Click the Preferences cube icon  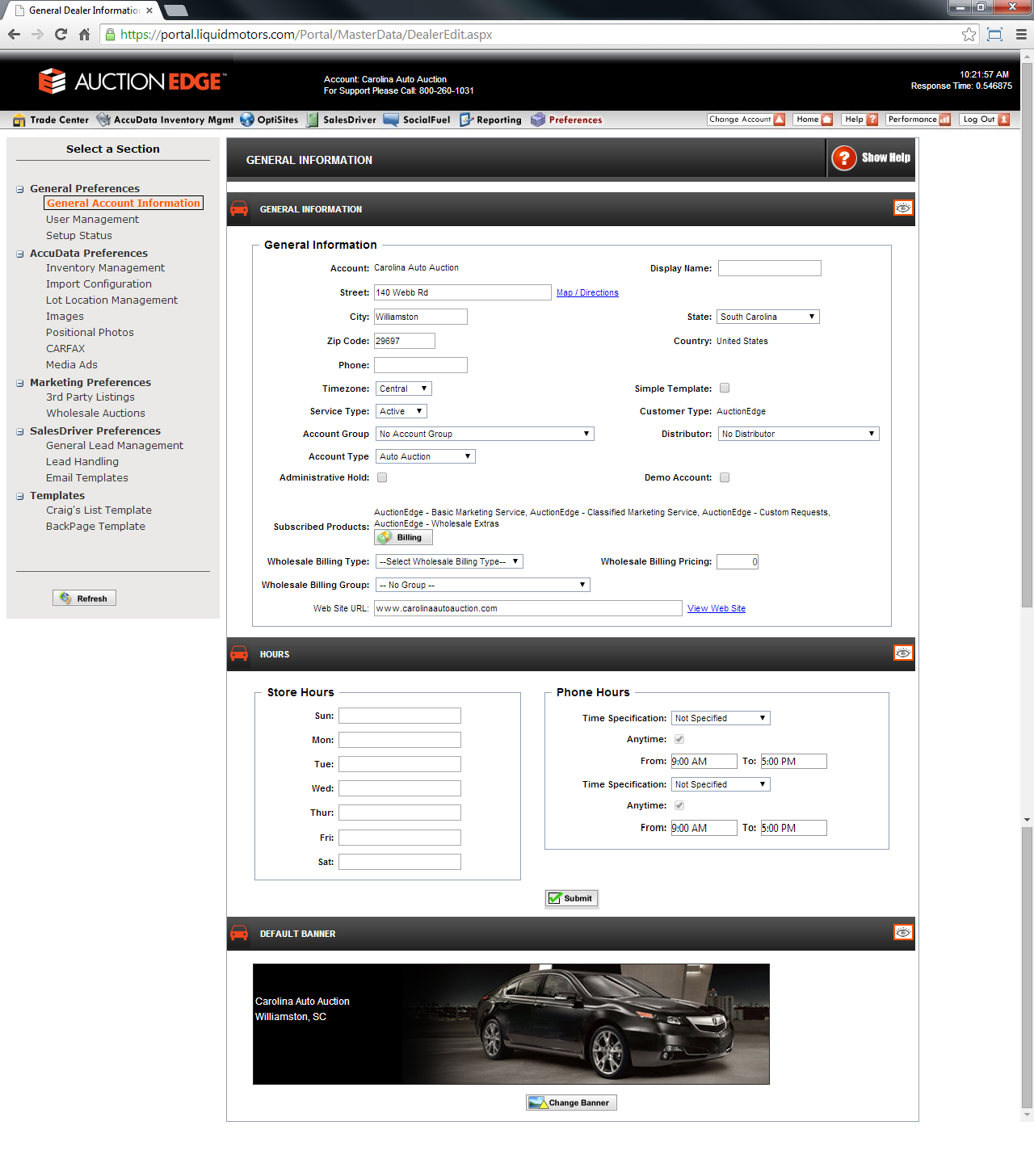click(538, 120)
